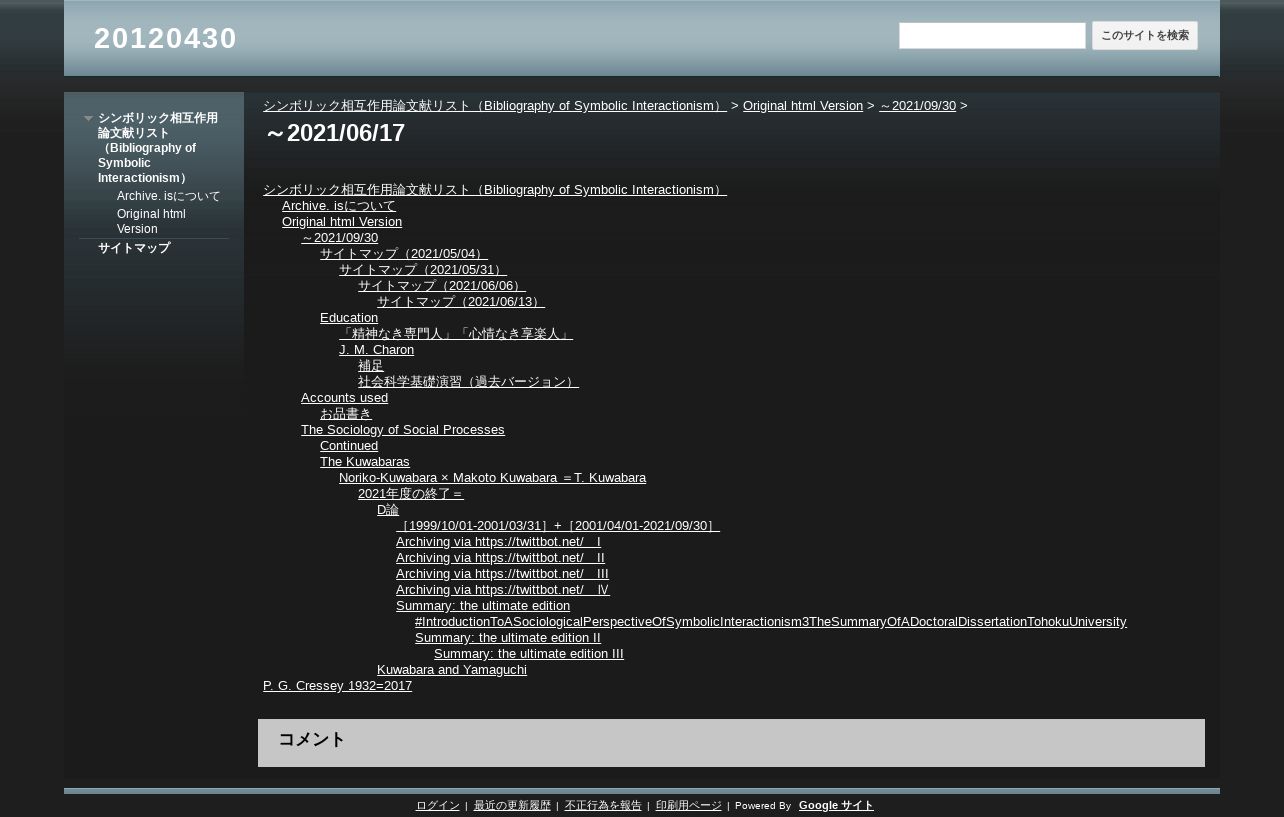Click the このサイトを検索 button
The height and width of the screenshot is (817, 1284).
[1145, 36]
